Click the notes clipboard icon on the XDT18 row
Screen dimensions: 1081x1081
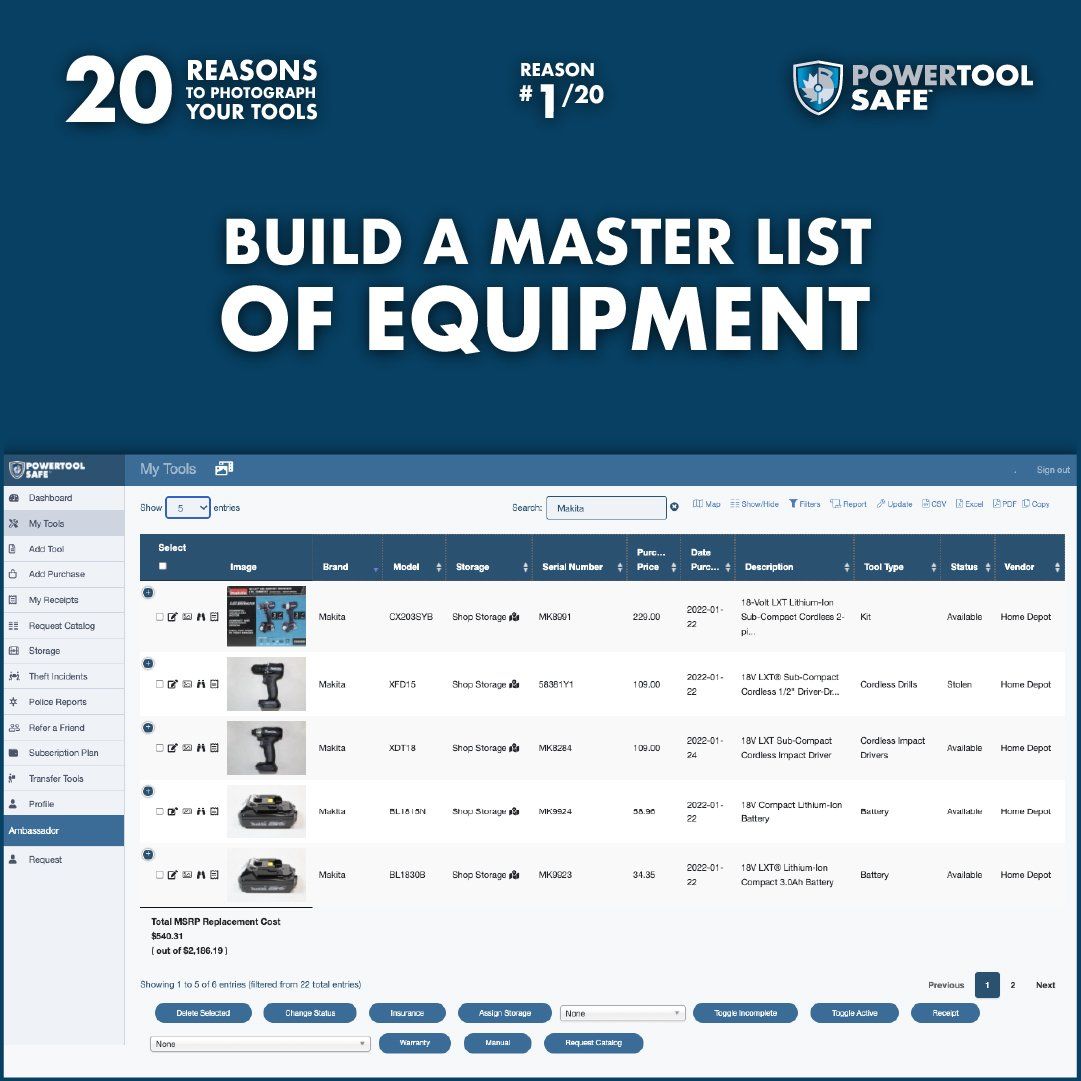click(x=214, y=748)
